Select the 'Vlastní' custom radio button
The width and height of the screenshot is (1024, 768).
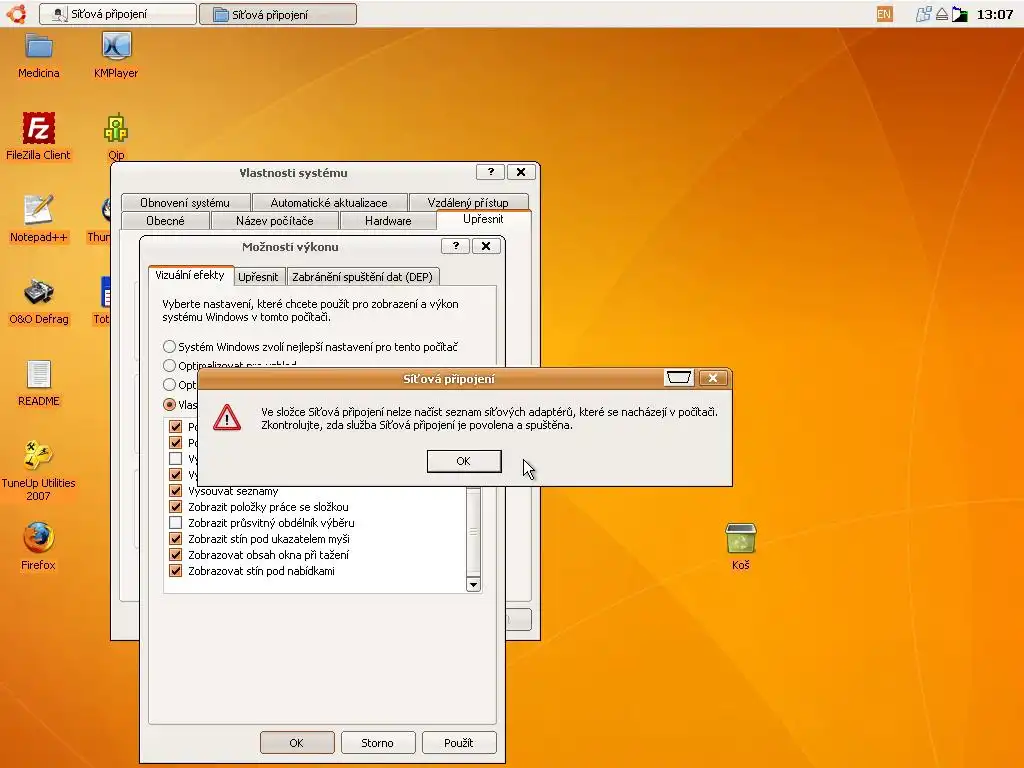click(169, 404)
